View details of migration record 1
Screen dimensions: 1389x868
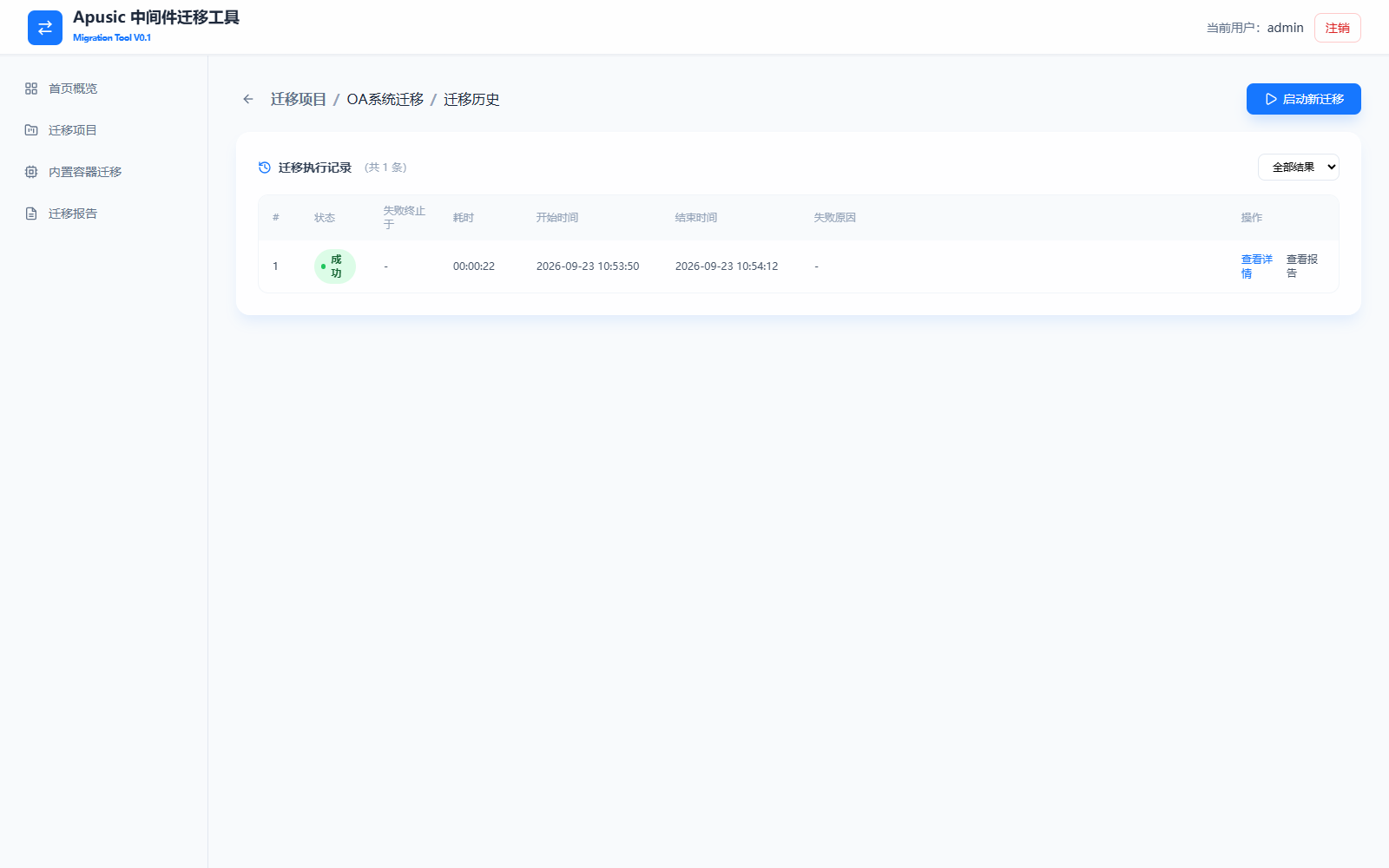(1256, 266)
